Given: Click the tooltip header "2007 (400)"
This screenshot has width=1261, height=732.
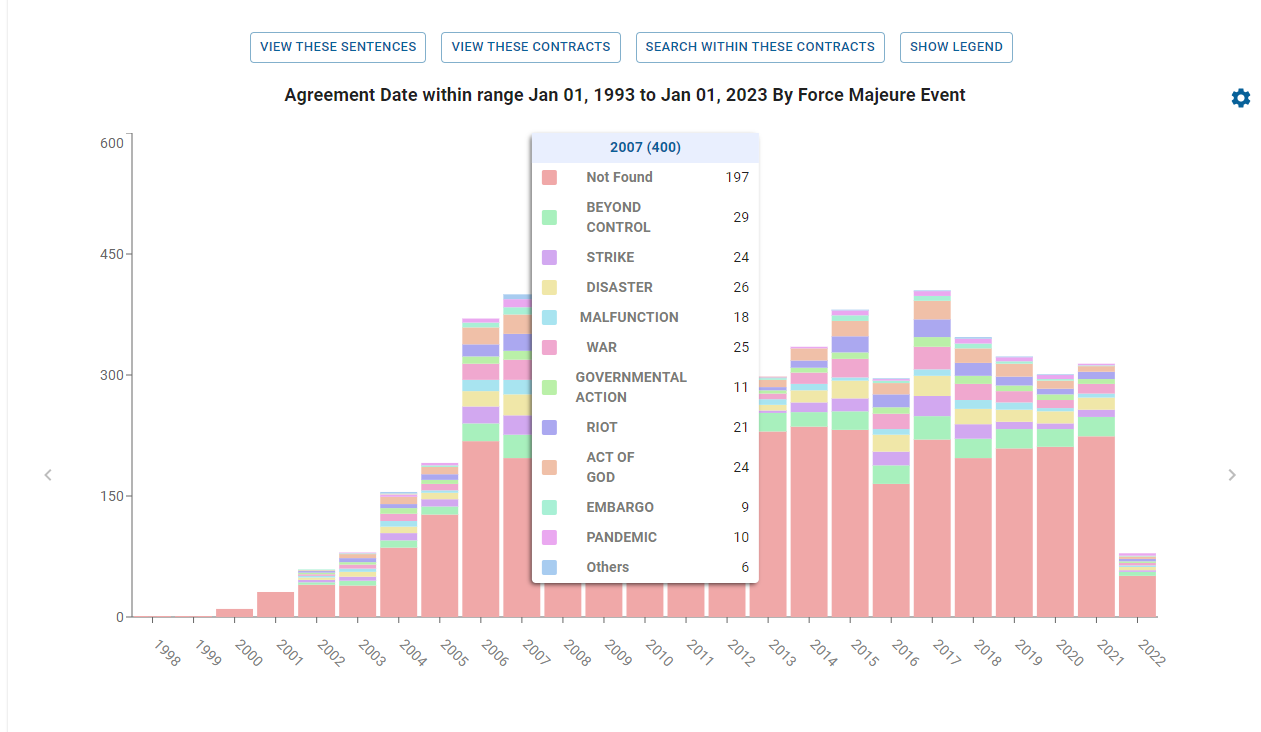Looking at the screenshot, I should 645,147.
